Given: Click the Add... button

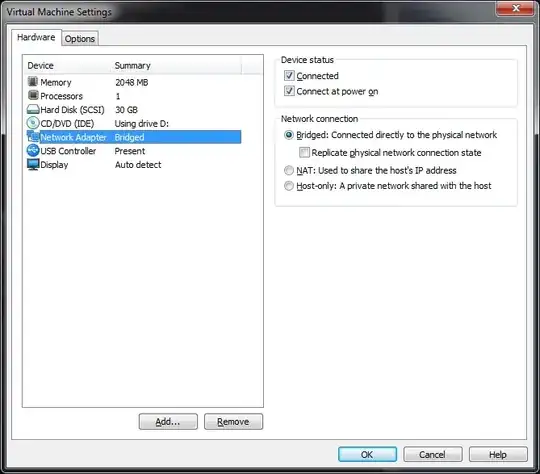Looking at the screenshot, I should [168, 421].
